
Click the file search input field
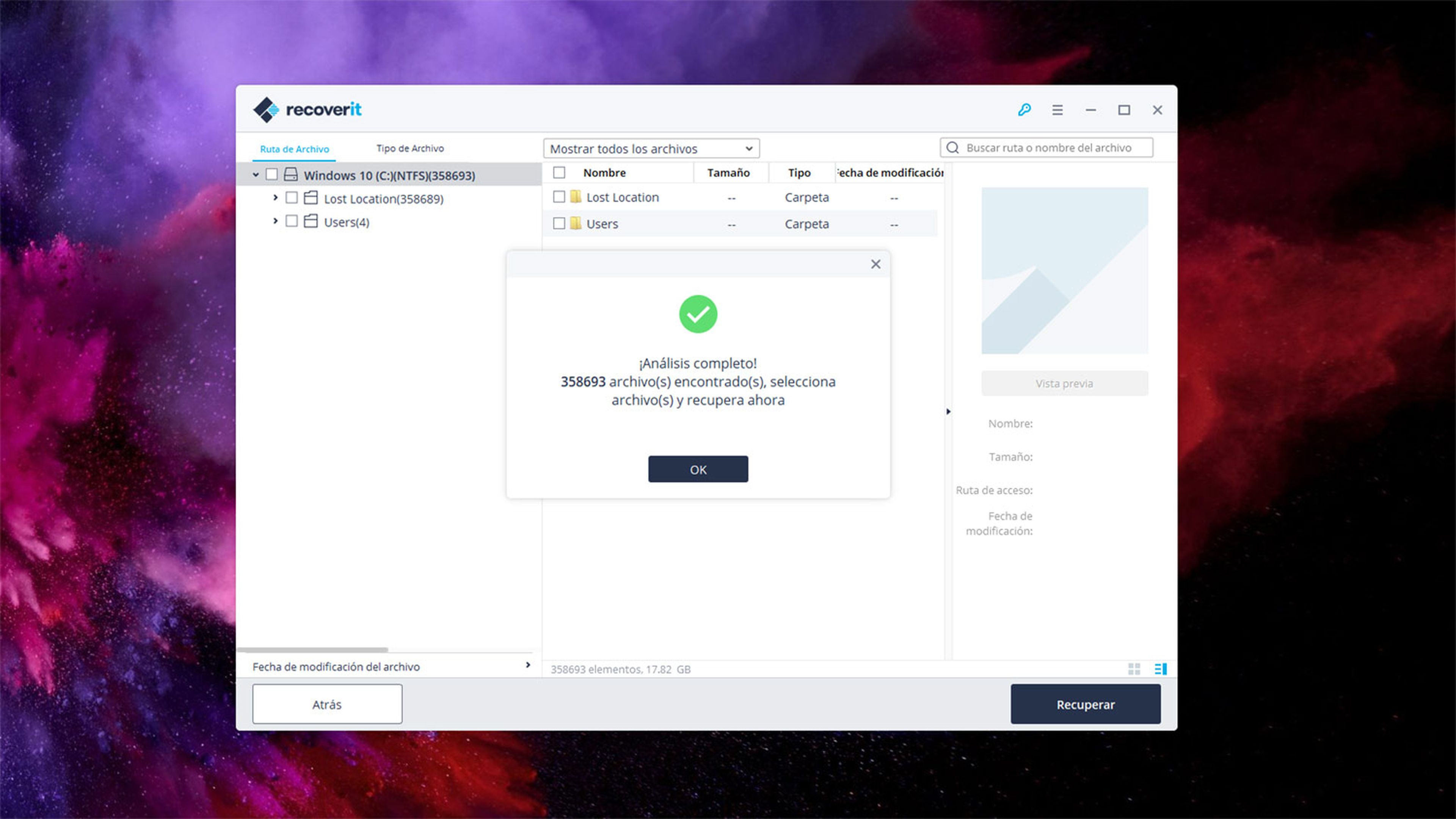[x=1047, y=147]
